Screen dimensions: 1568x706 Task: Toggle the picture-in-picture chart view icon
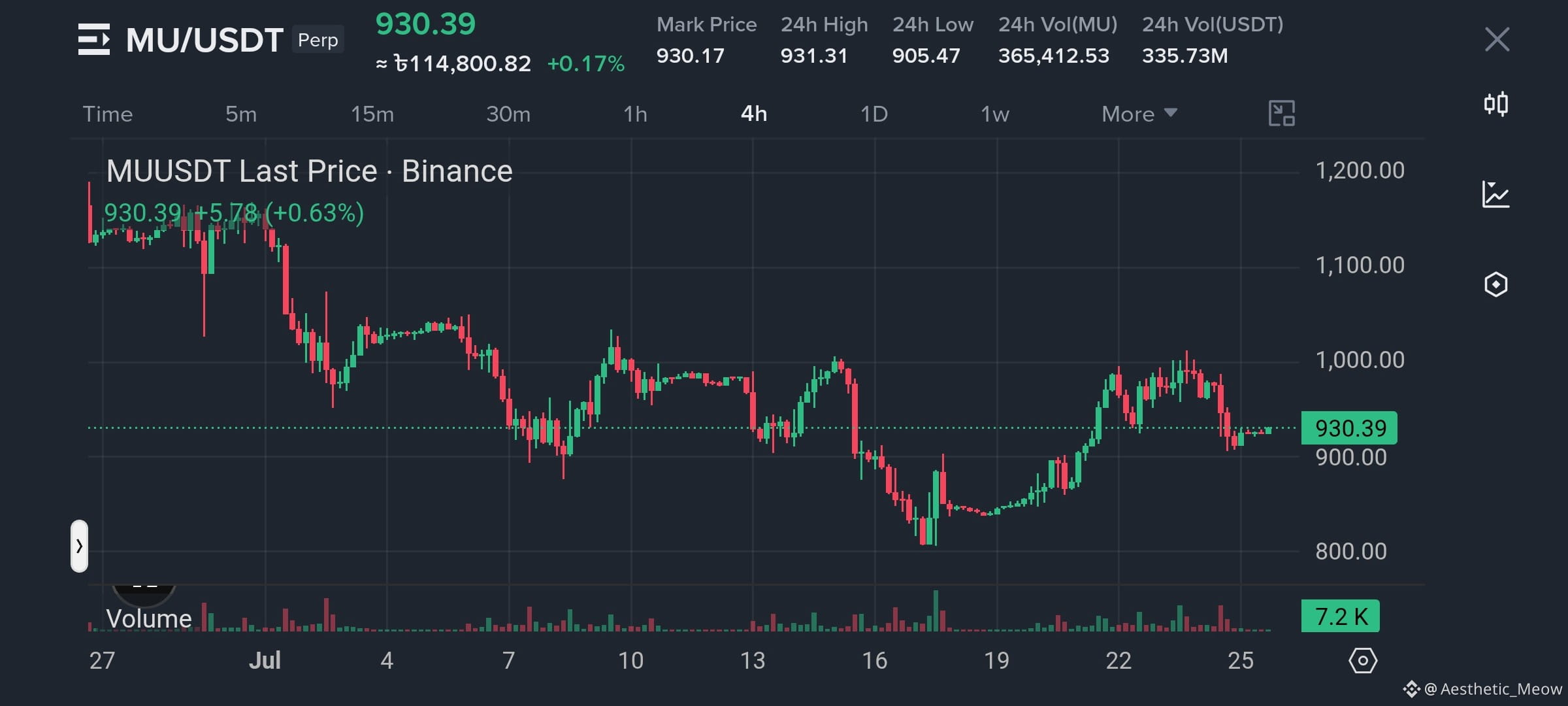(1281, 114)
